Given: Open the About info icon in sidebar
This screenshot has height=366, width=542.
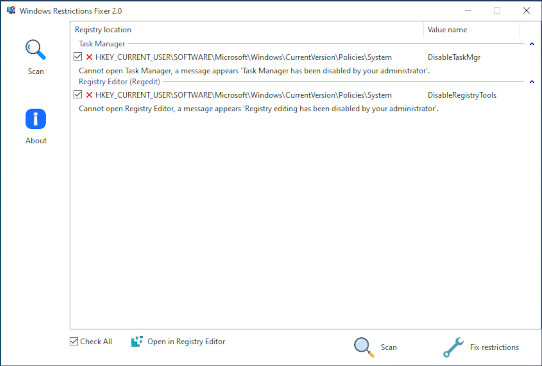Looking at the screenshot, I should pos(36,119).
